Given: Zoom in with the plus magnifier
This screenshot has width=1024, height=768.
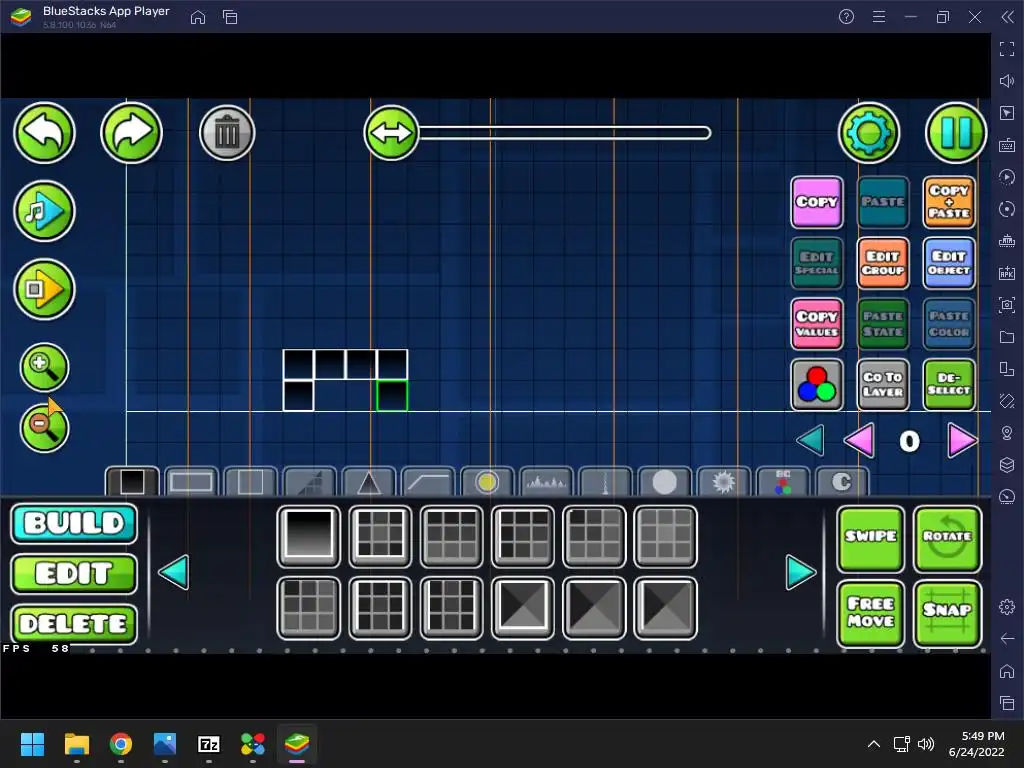Looking at the screenshot, I should 44,367.
